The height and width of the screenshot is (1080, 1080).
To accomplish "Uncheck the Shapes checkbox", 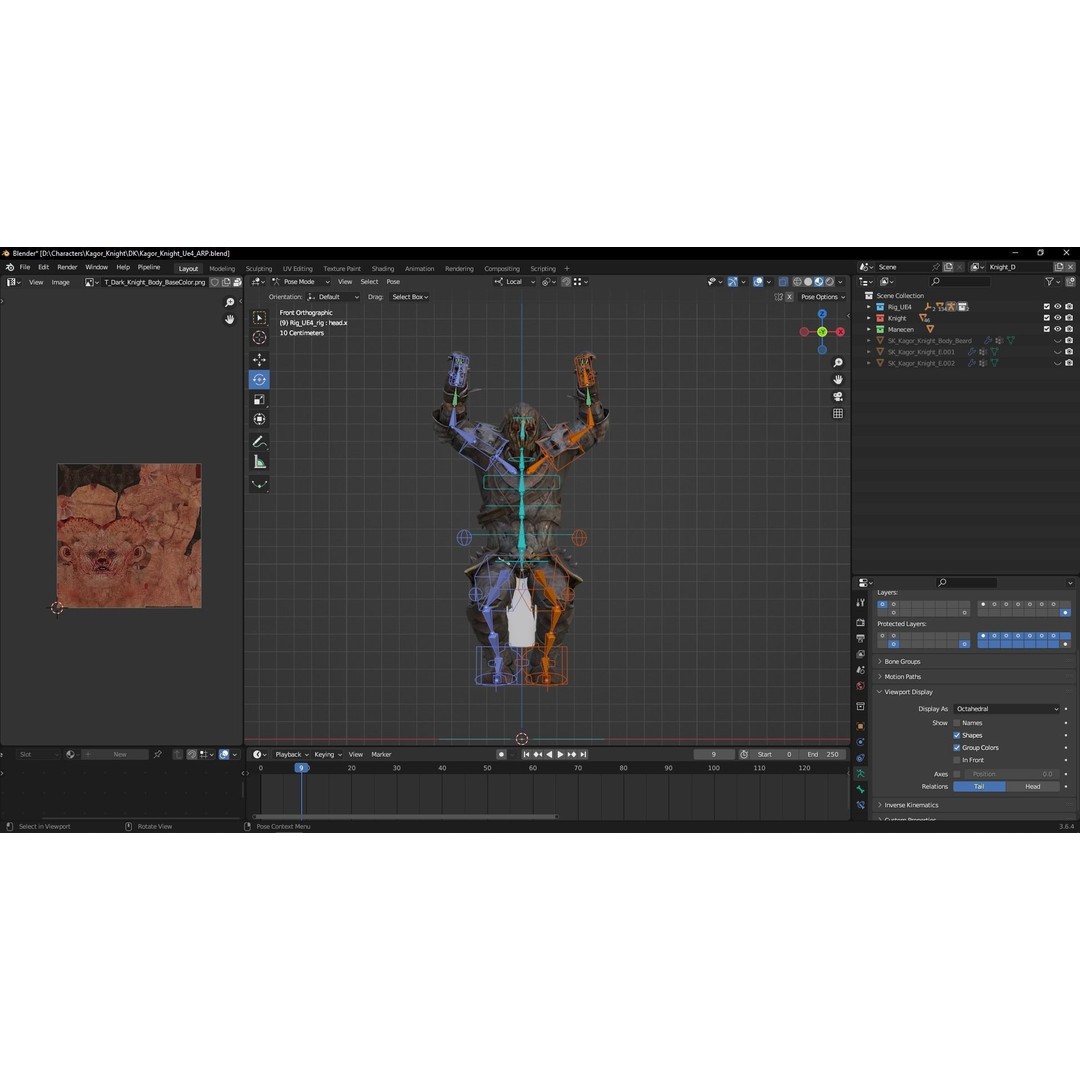I will point(957,735).
